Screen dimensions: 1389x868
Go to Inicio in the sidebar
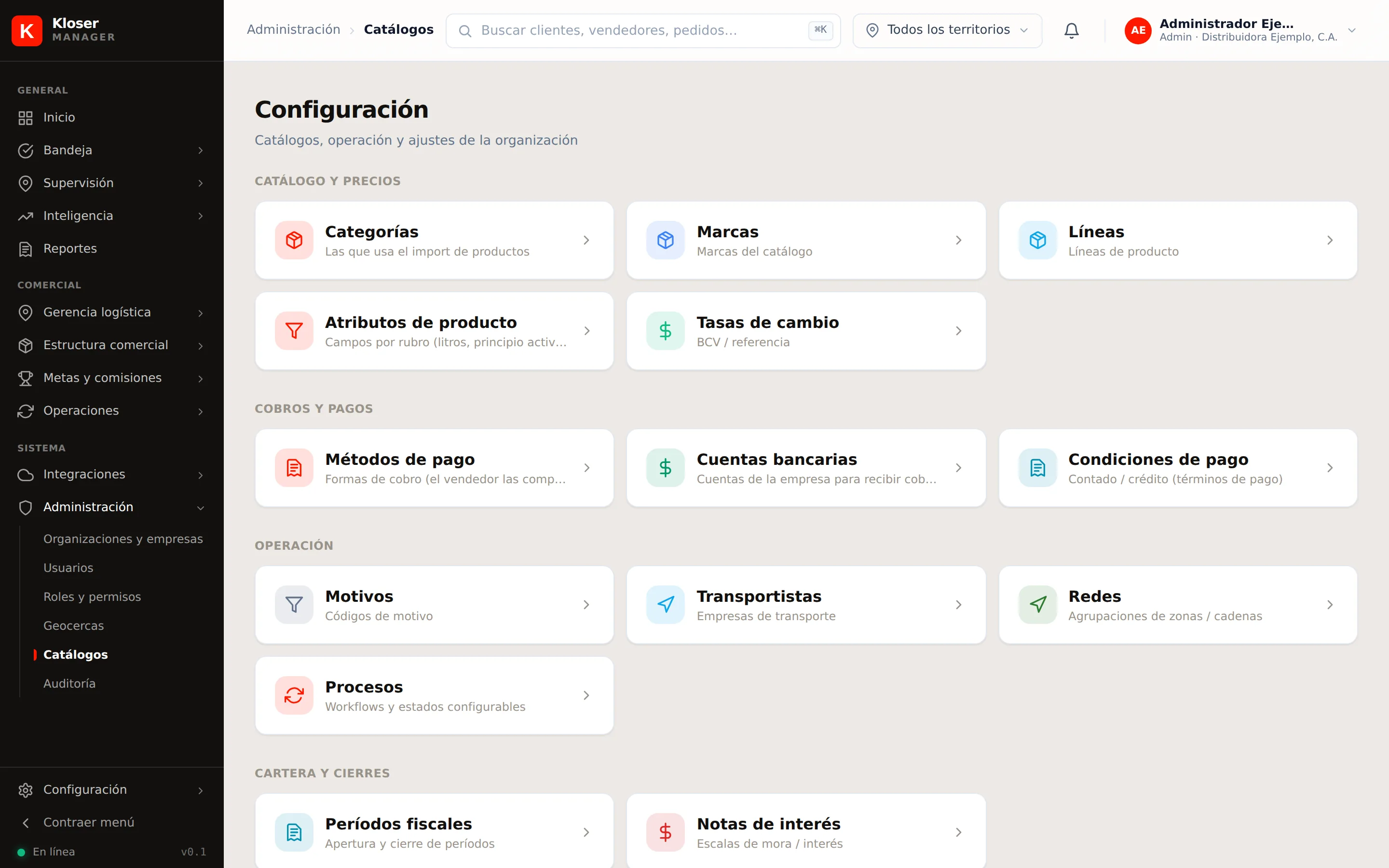pos(111,118)
